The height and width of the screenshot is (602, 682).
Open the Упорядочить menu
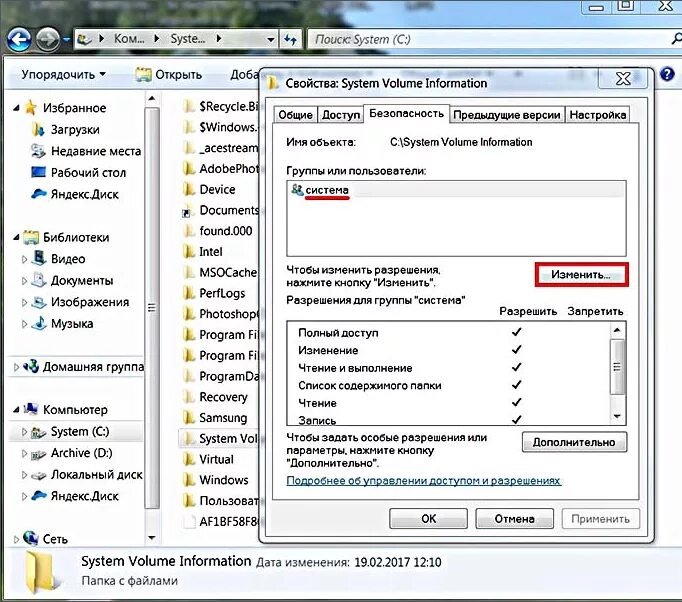tap(64, 74)
